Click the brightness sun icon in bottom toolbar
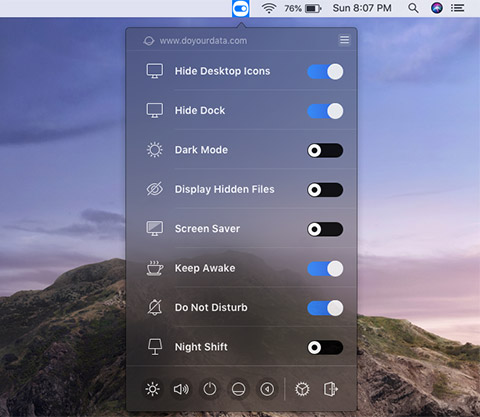Viewport: 480px width, 417px height. 153,389
